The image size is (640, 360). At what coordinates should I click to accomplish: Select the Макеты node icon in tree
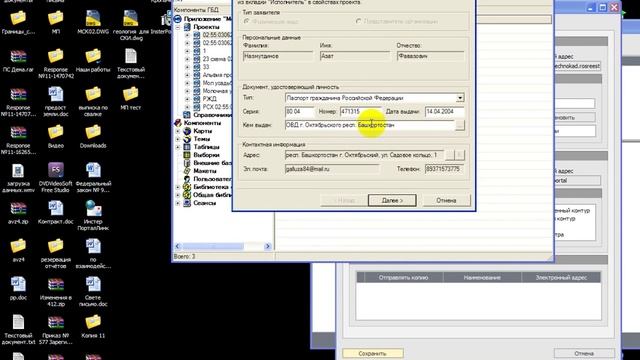click(187, 171)
